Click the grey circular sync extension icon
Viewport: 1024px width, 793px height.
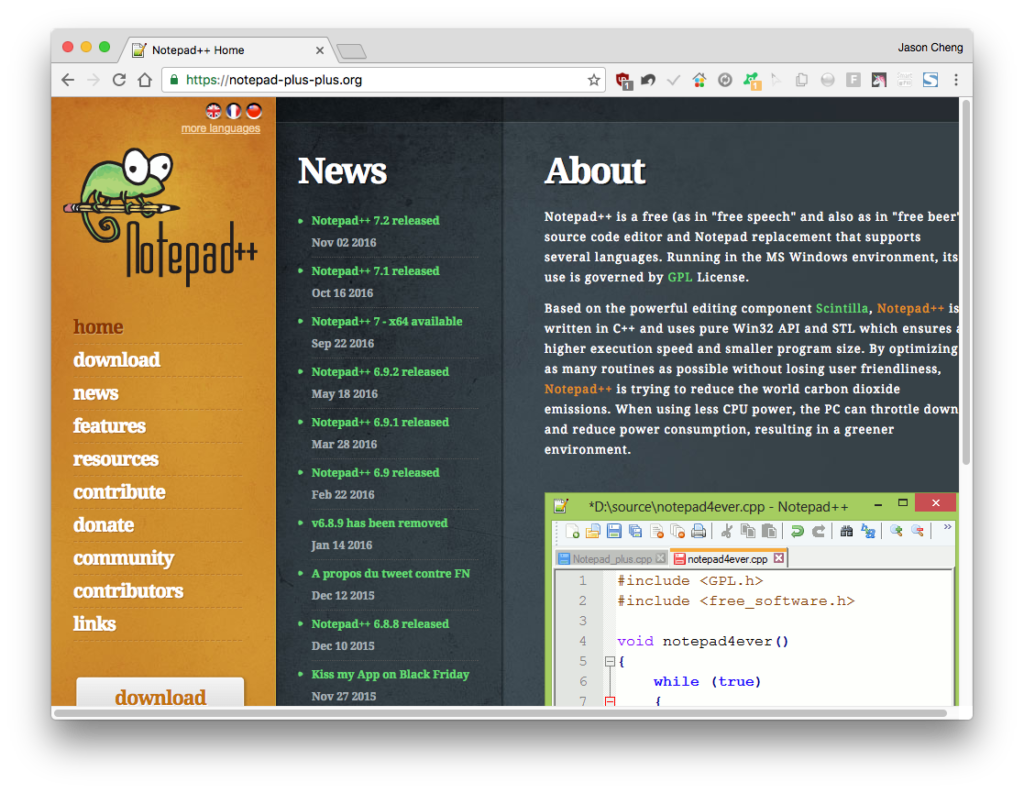725,80
